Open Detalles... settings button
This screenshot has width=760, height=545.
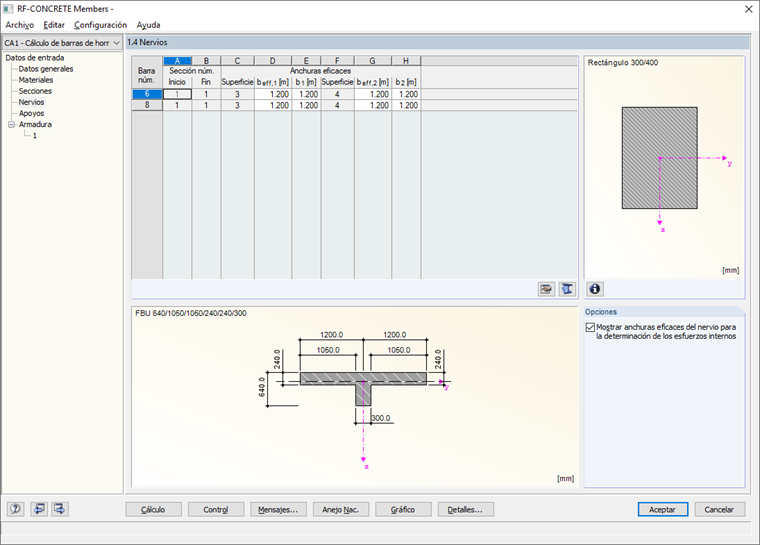click(x=465, y=510)
